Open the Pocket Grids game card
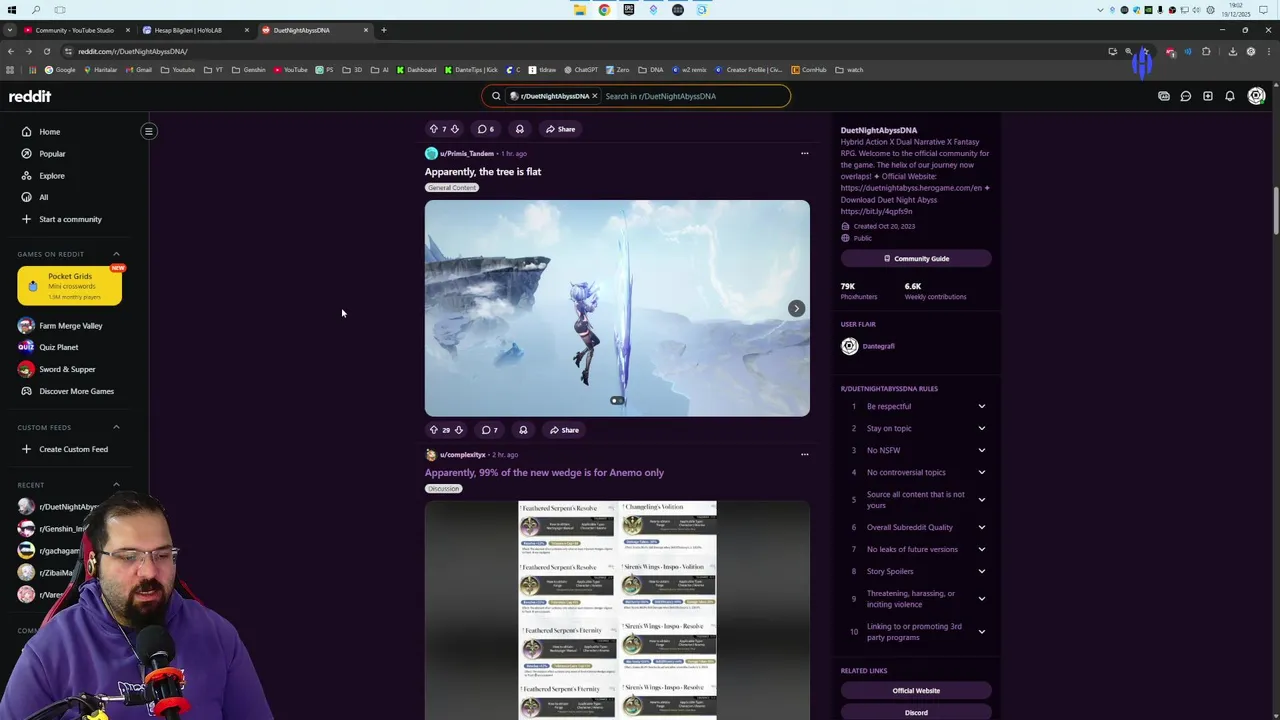Viewport: 1280px width, 720px height. click(70, 285)
